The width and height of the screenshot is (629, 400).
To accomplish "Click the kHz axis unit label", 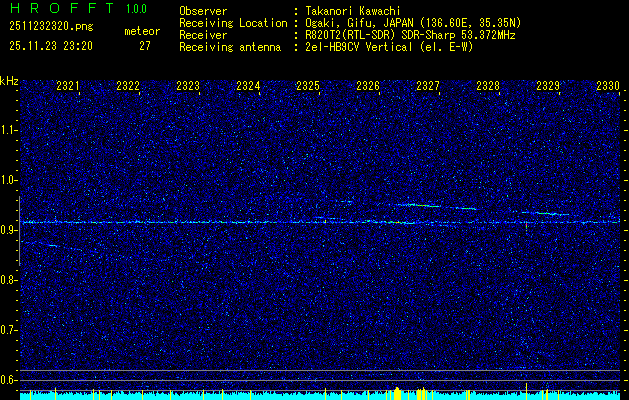I will [x=9, y=81].
